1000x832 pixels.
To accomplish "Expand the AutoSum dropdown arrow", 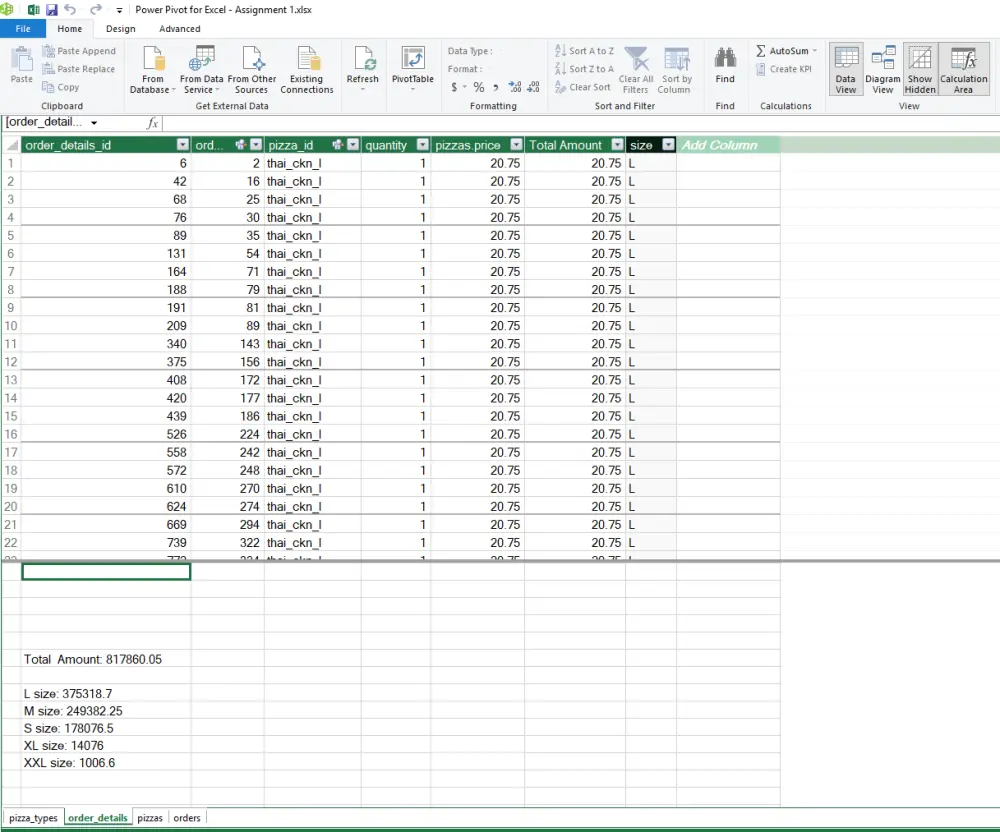I will tap(814, 51).
